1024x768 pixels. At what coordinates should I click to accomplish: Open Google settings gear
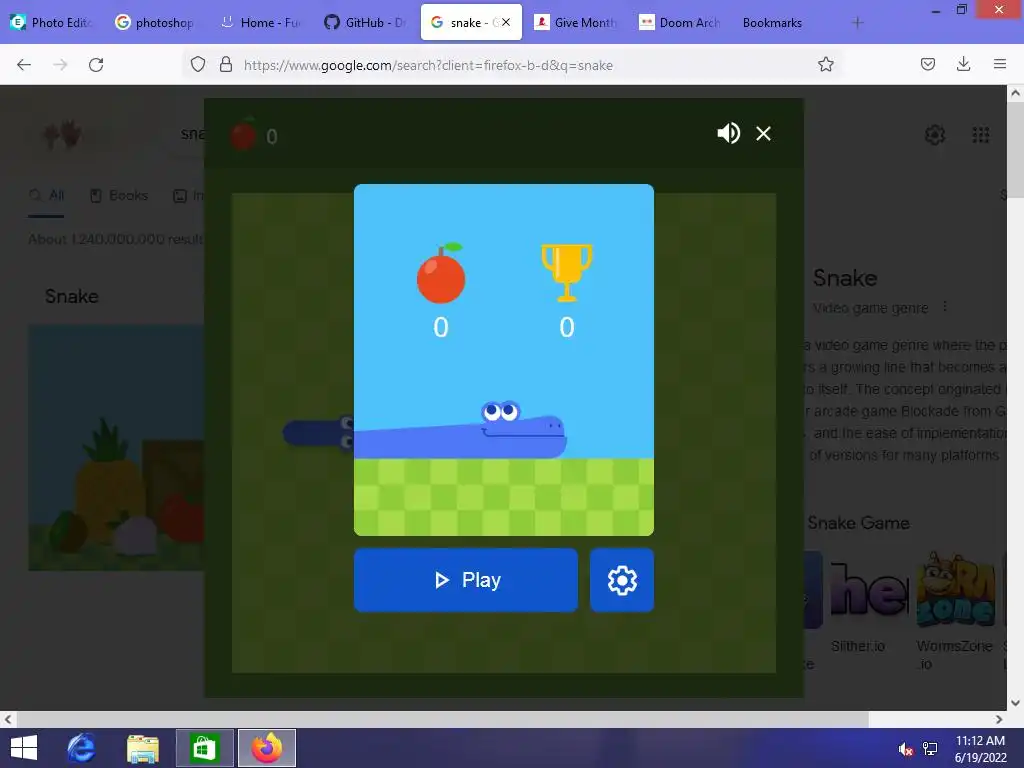click(x=935, y=135)
